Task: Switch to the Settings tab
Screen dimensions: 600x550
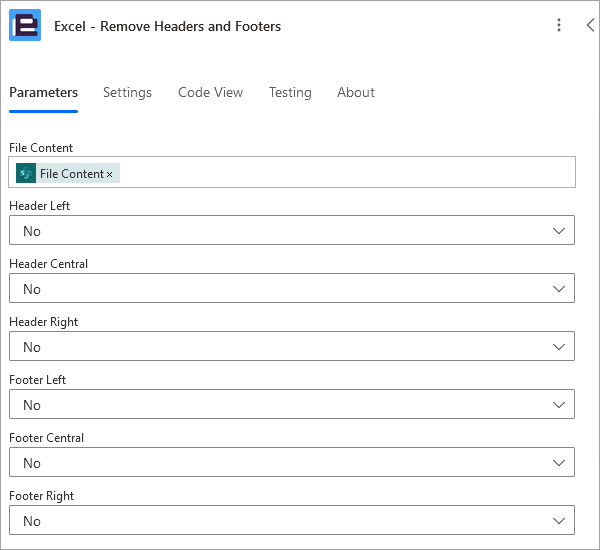Action: [x=127, y=92]
